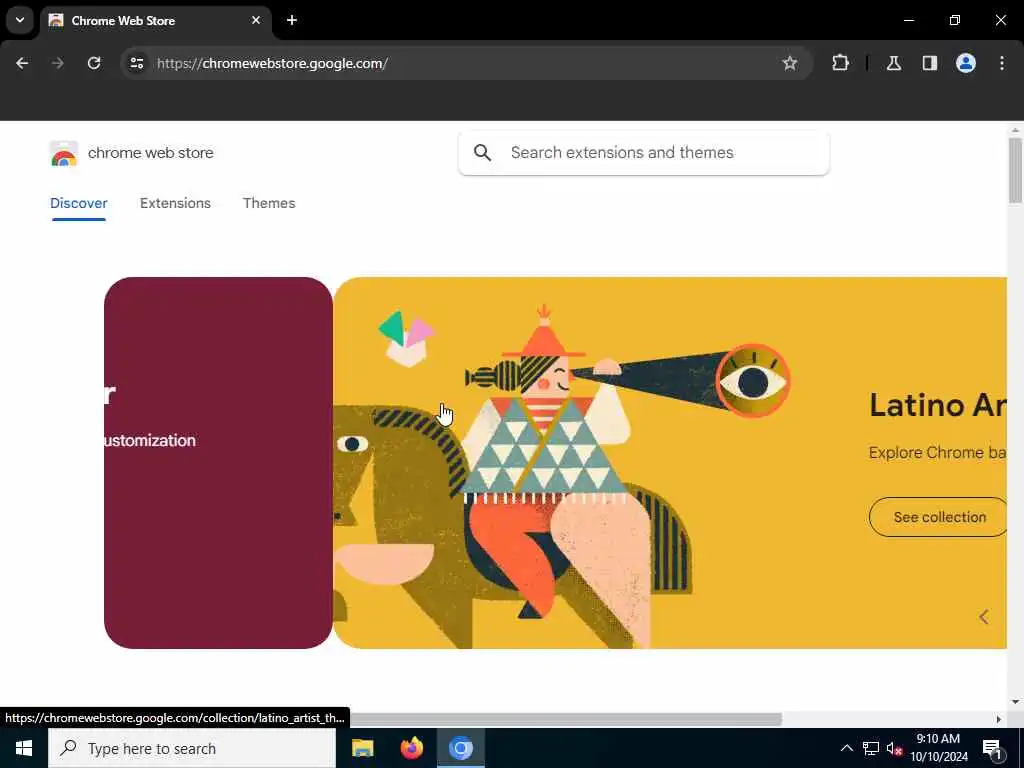Close the Chrome Web Store tab

(256, 20)
